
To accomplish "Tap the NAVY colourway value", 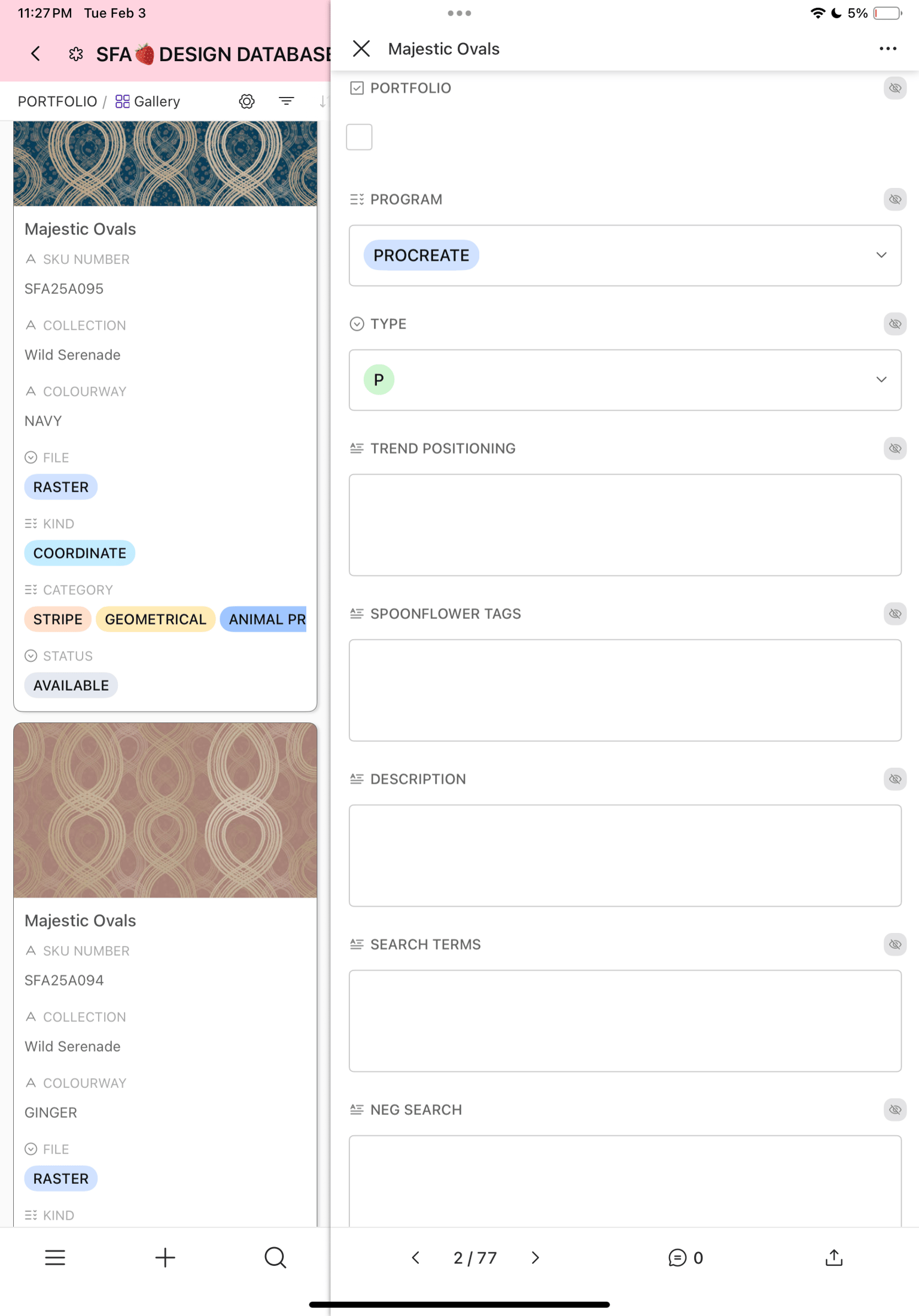I will pos(43,421).
